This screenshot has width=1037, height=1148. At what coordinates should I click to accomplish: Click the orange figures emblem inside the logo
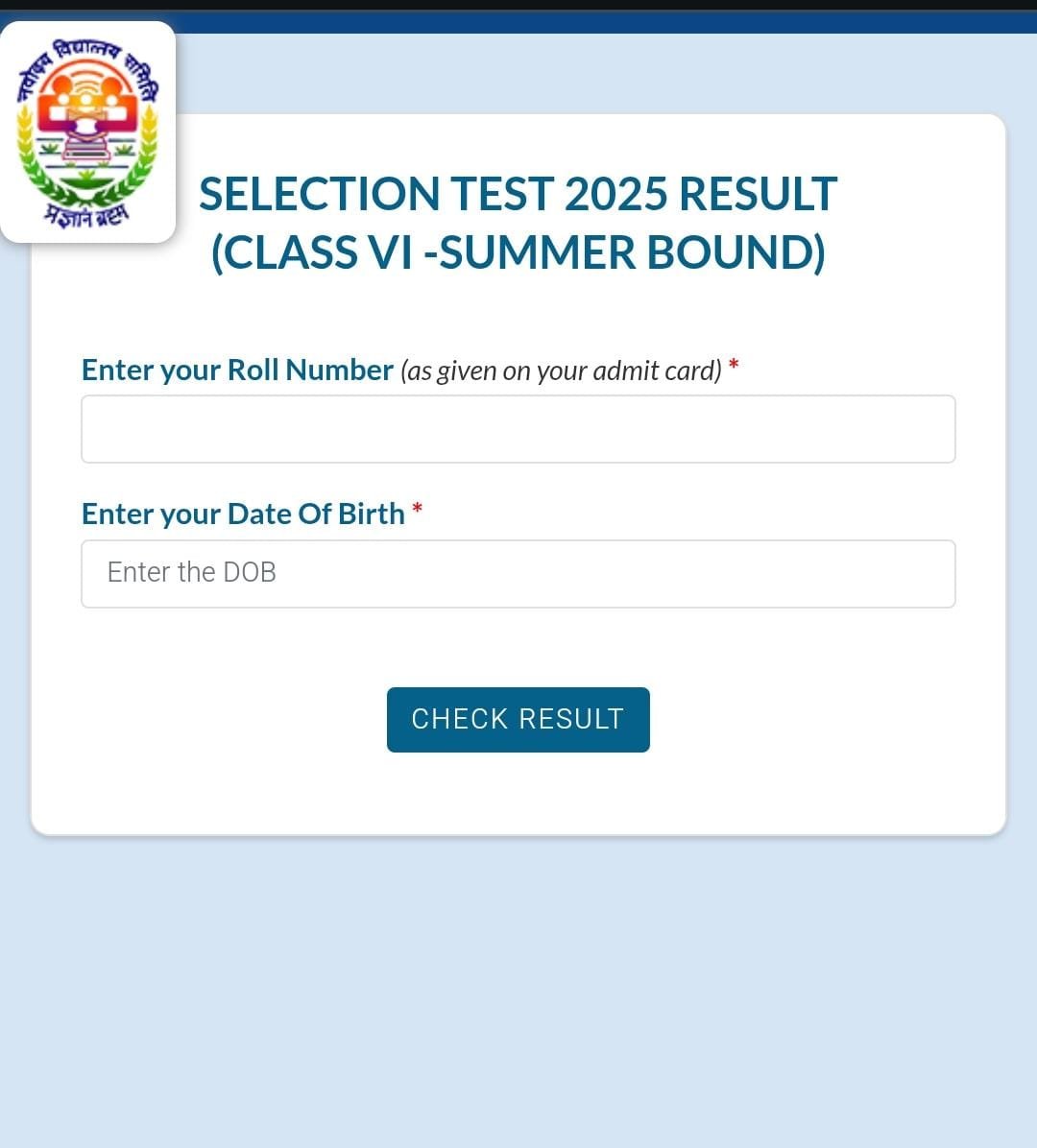[x=86, y=104]
